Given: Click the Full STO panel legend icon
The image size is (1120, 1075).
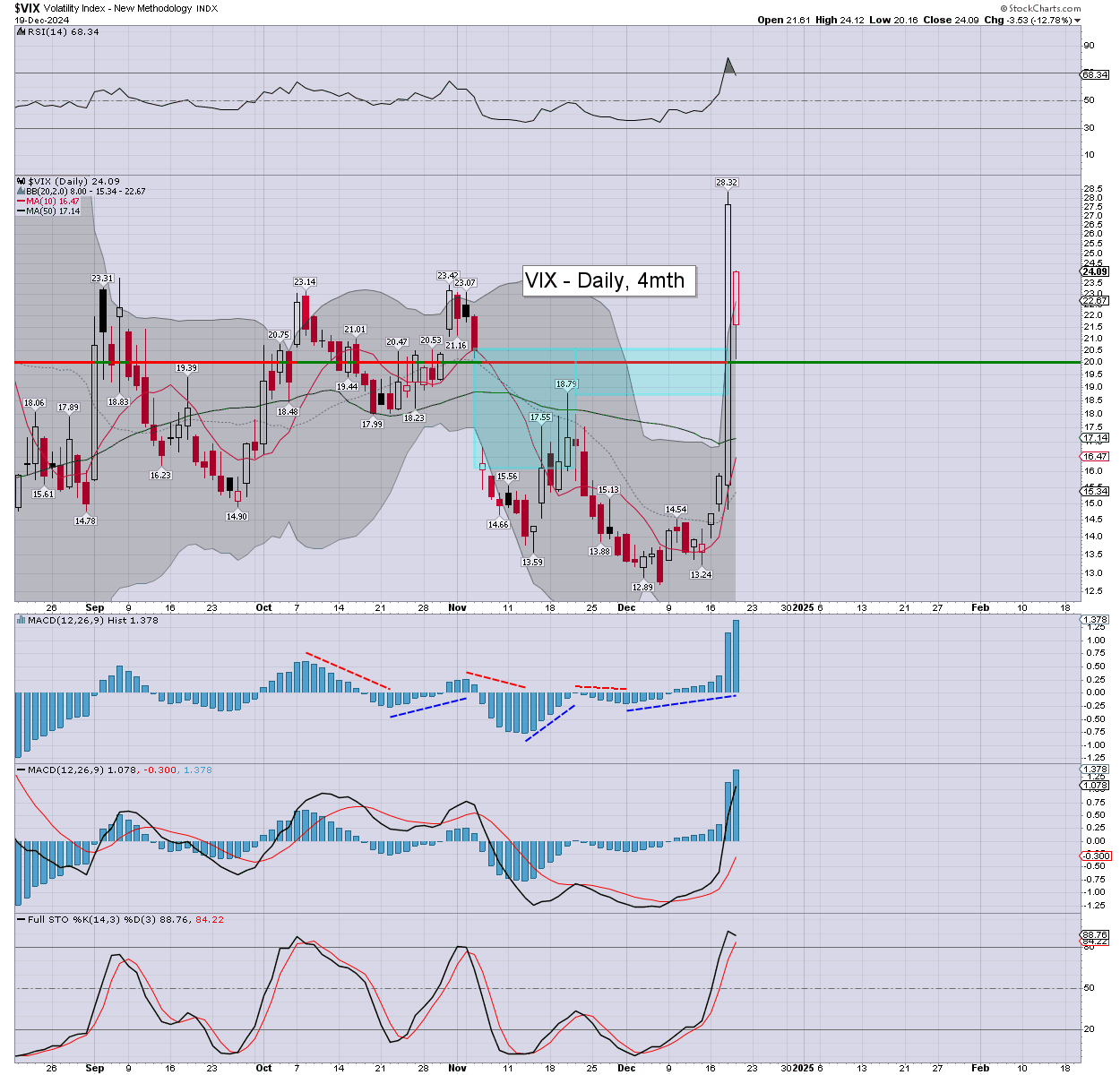Looking at the screenshot, I should [x=22, y=919].
